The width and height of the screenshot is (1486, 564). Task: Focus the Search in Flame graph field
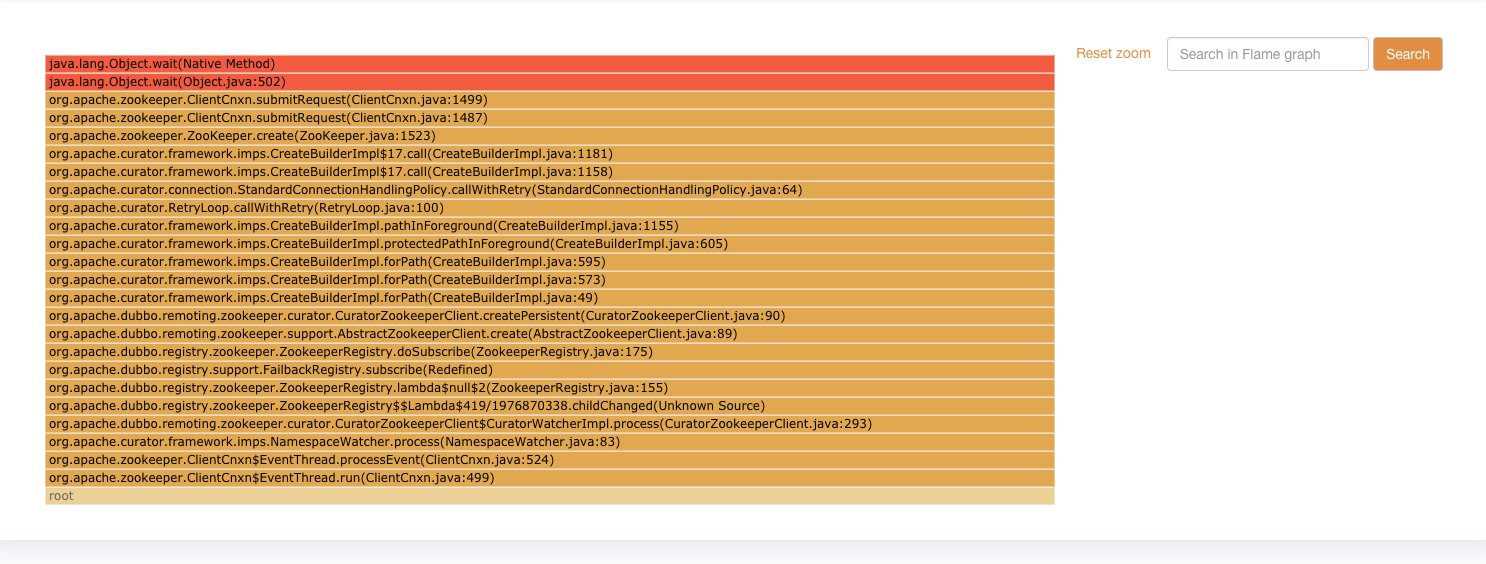1267,54
